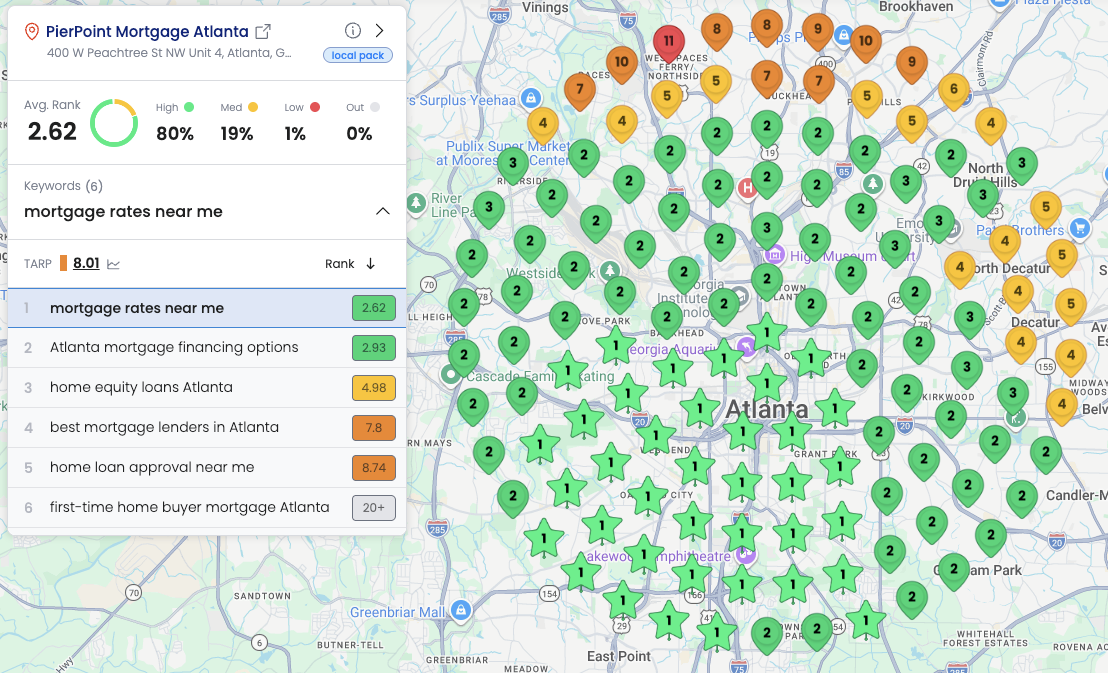Screen dimensions: 1108x673
Task: Click the TARP value 8.01 link
Action: [x=86, y=264]
